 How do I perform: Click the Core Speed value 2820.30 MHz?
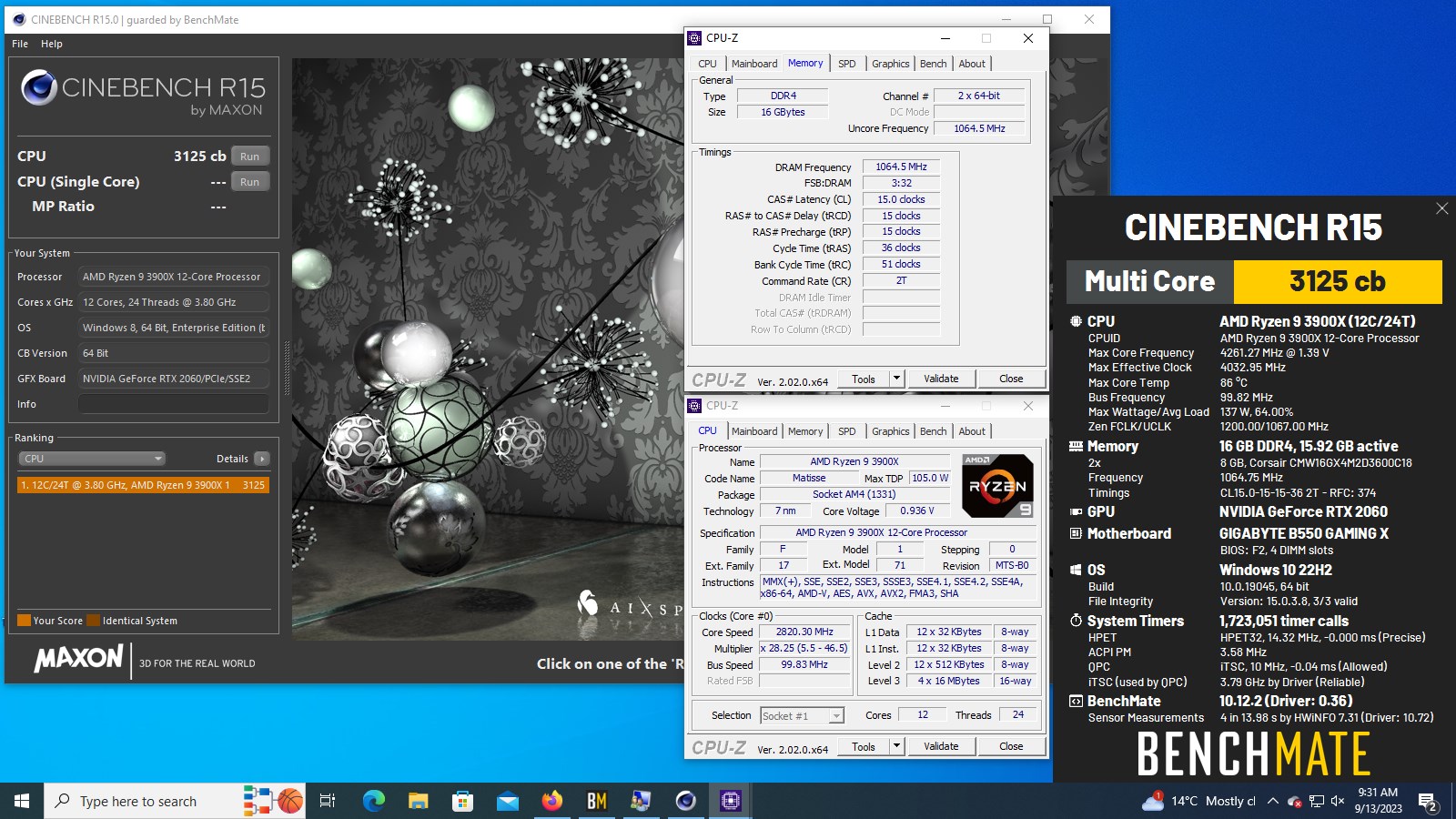click(804, 632)
